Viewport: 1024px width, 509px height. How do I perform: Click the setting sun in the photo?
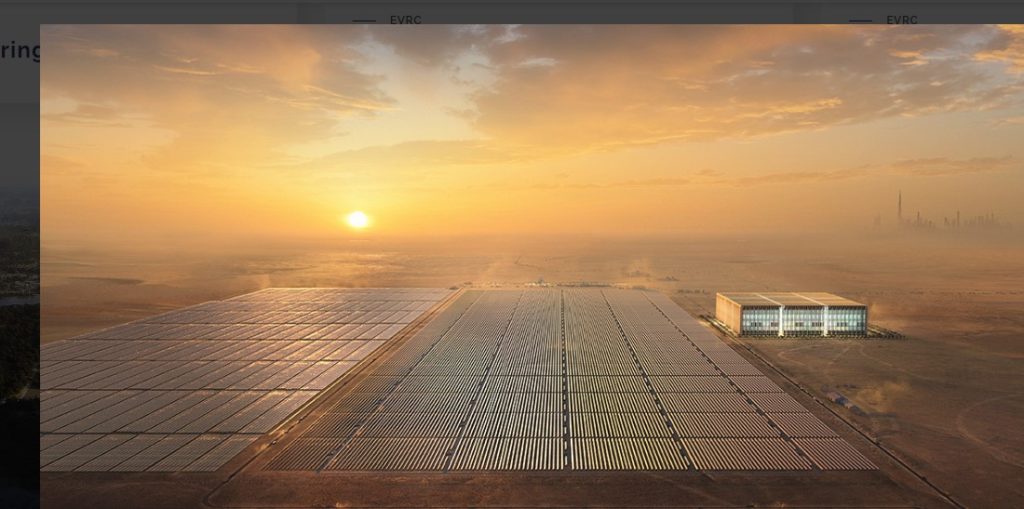[x=357, y=219]
